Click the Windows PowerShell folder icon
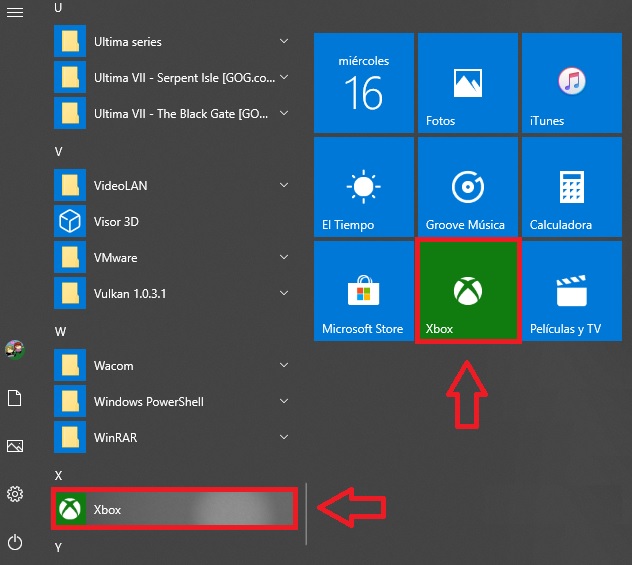The image size is (632, 565). [70, 401]
